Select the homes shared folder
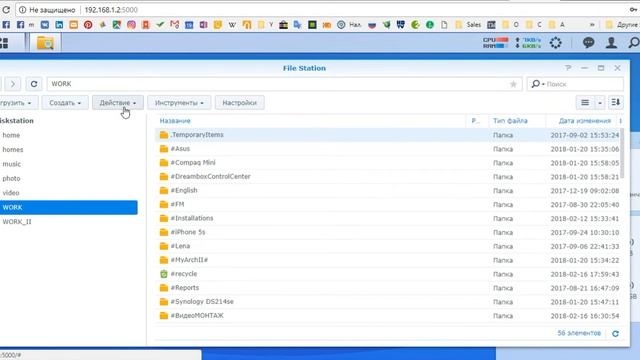 (x=13, y=150)
